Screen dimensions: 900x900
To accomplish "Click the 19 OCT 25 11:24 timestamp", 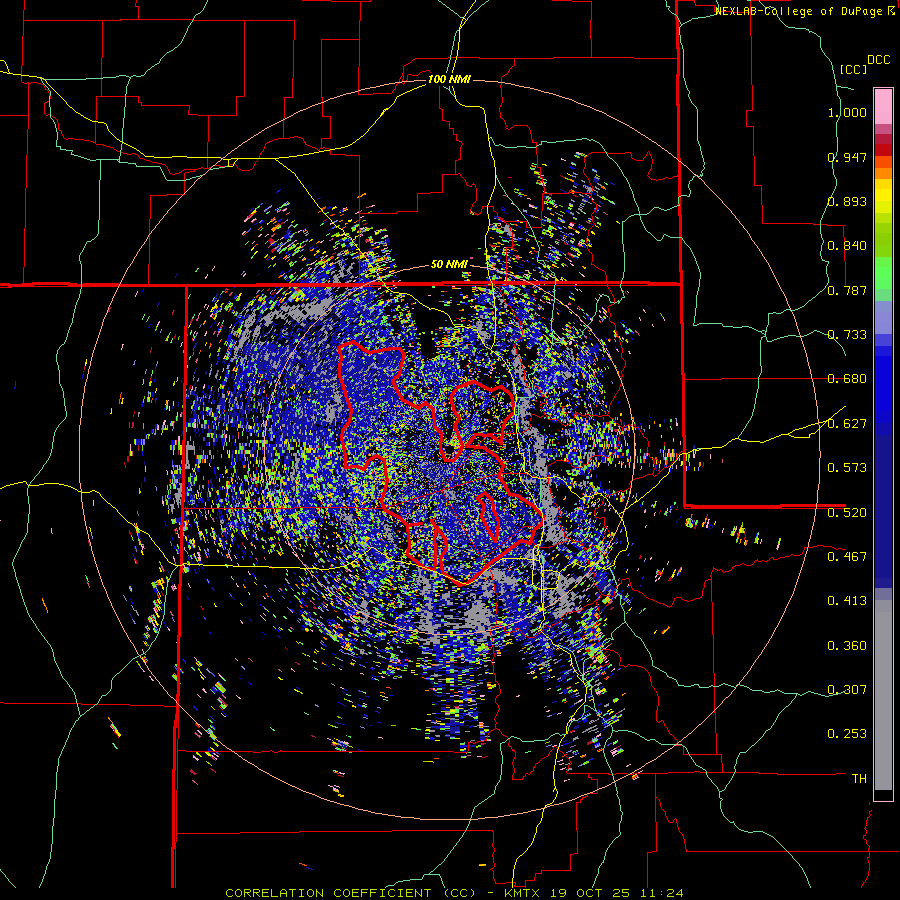I will click(x=616, y=893).
